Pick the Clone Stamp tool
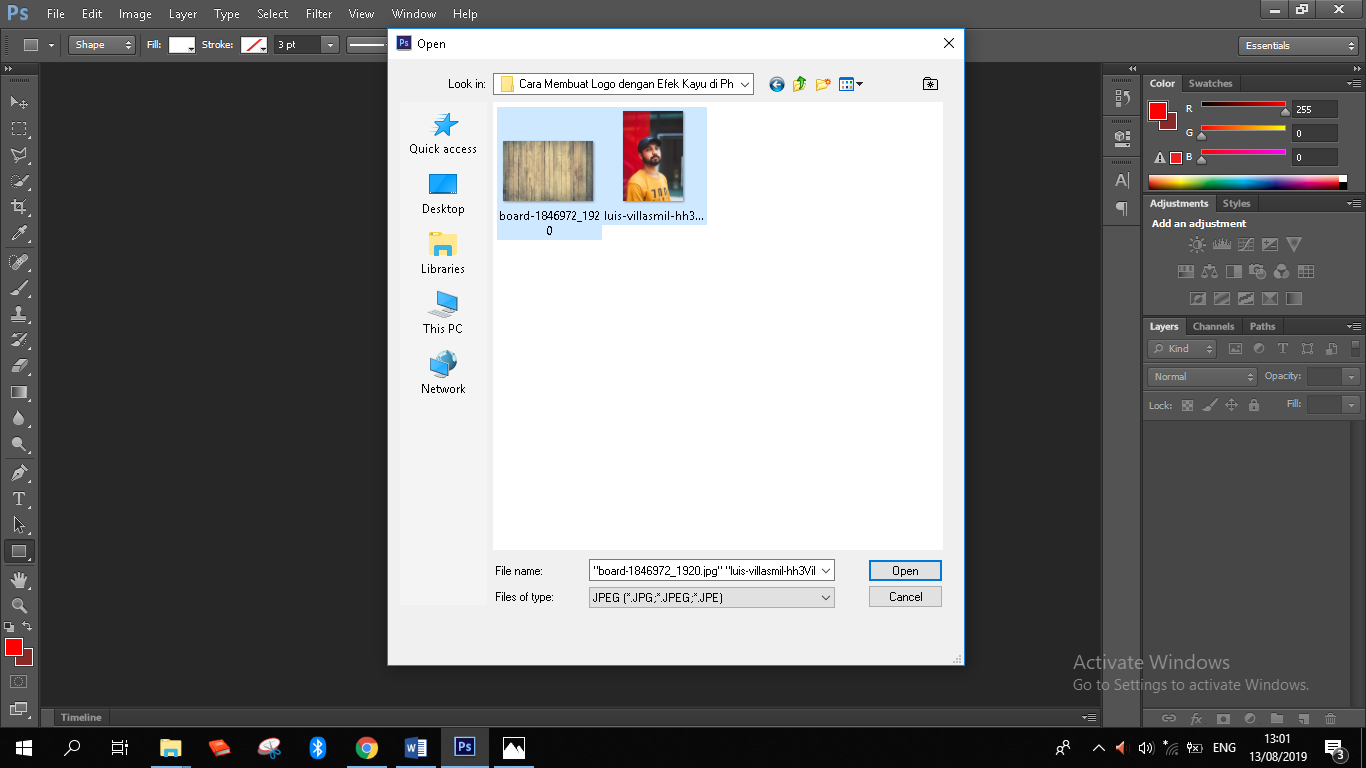 point(19,314)
